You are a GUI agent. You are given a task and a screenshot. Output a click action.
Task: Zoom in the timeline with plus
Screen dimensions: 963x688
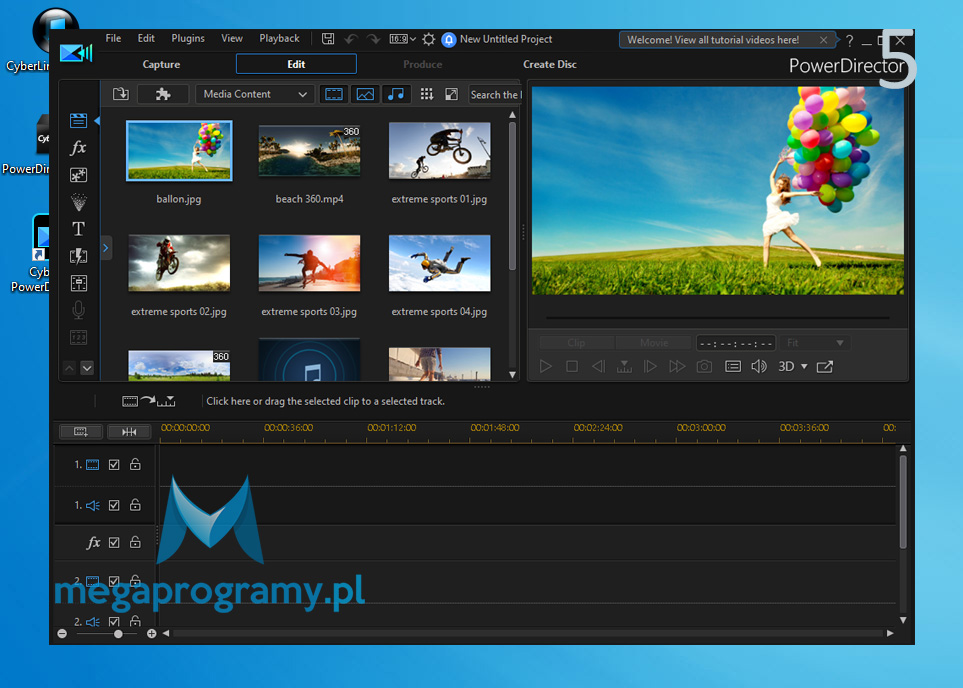click(x=152, y=633)
